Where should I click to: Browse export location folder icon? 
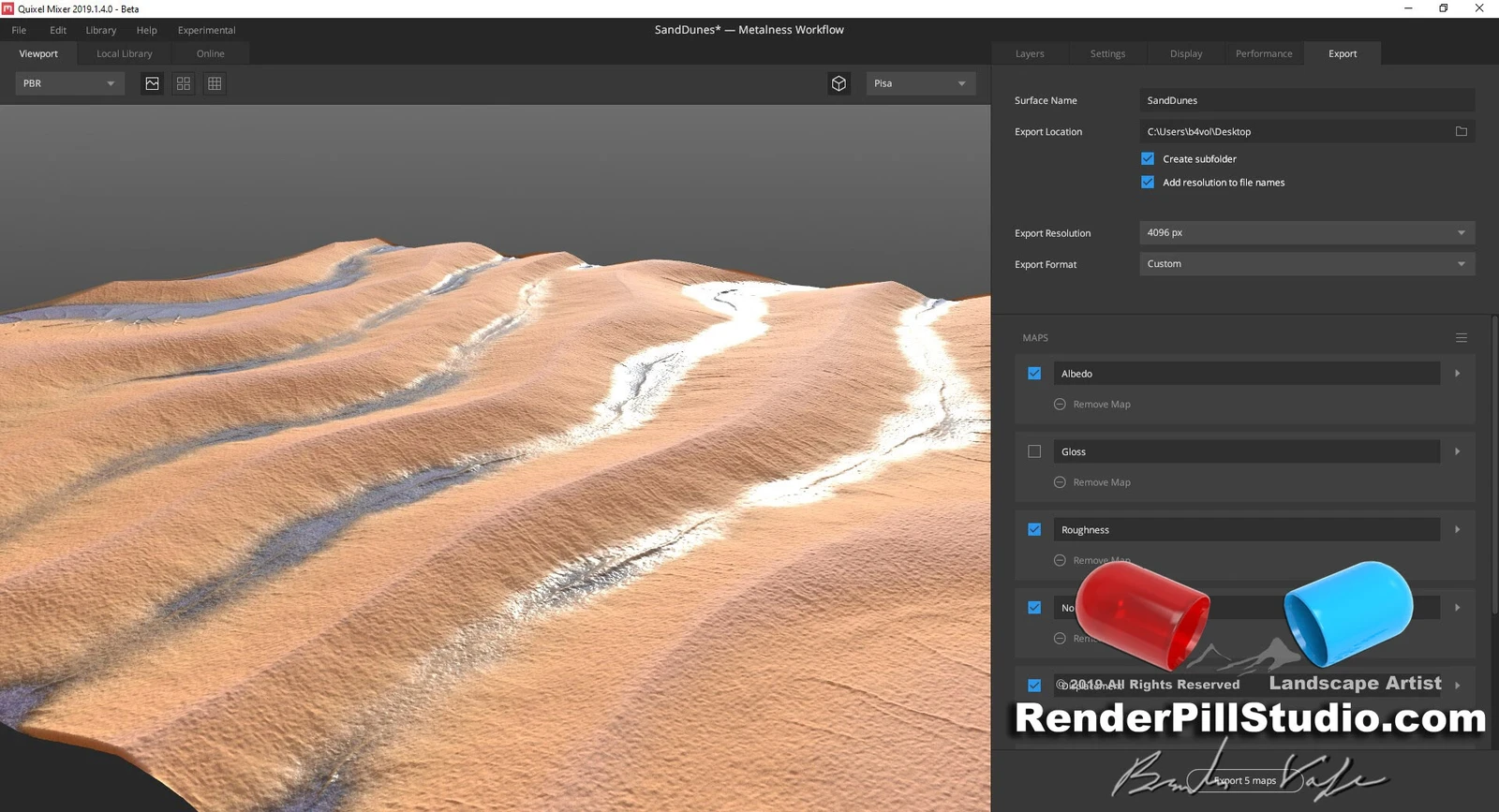pyautogui.click(x=1461, y=131)
